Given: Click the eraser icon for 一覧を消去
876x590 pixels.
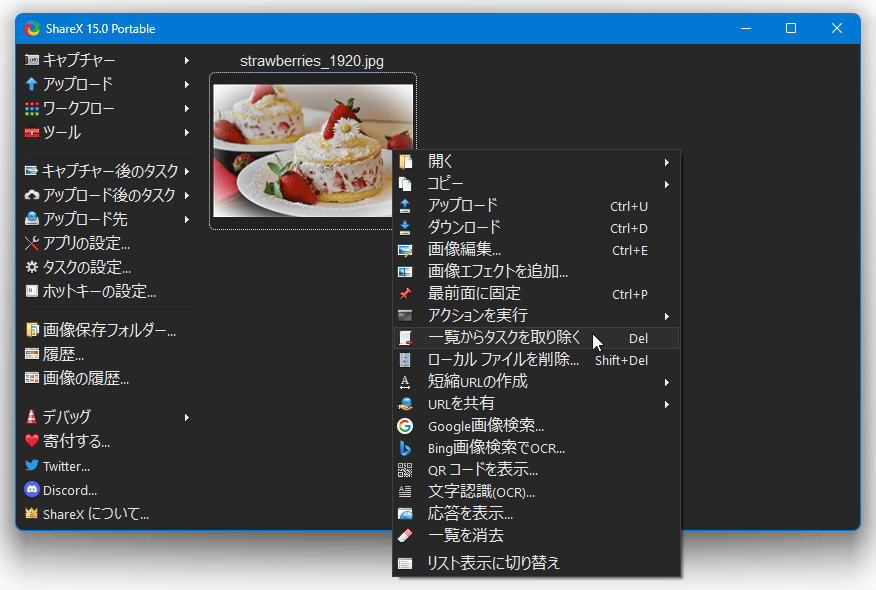Looking at the screenshot, I should click(405, 536).
